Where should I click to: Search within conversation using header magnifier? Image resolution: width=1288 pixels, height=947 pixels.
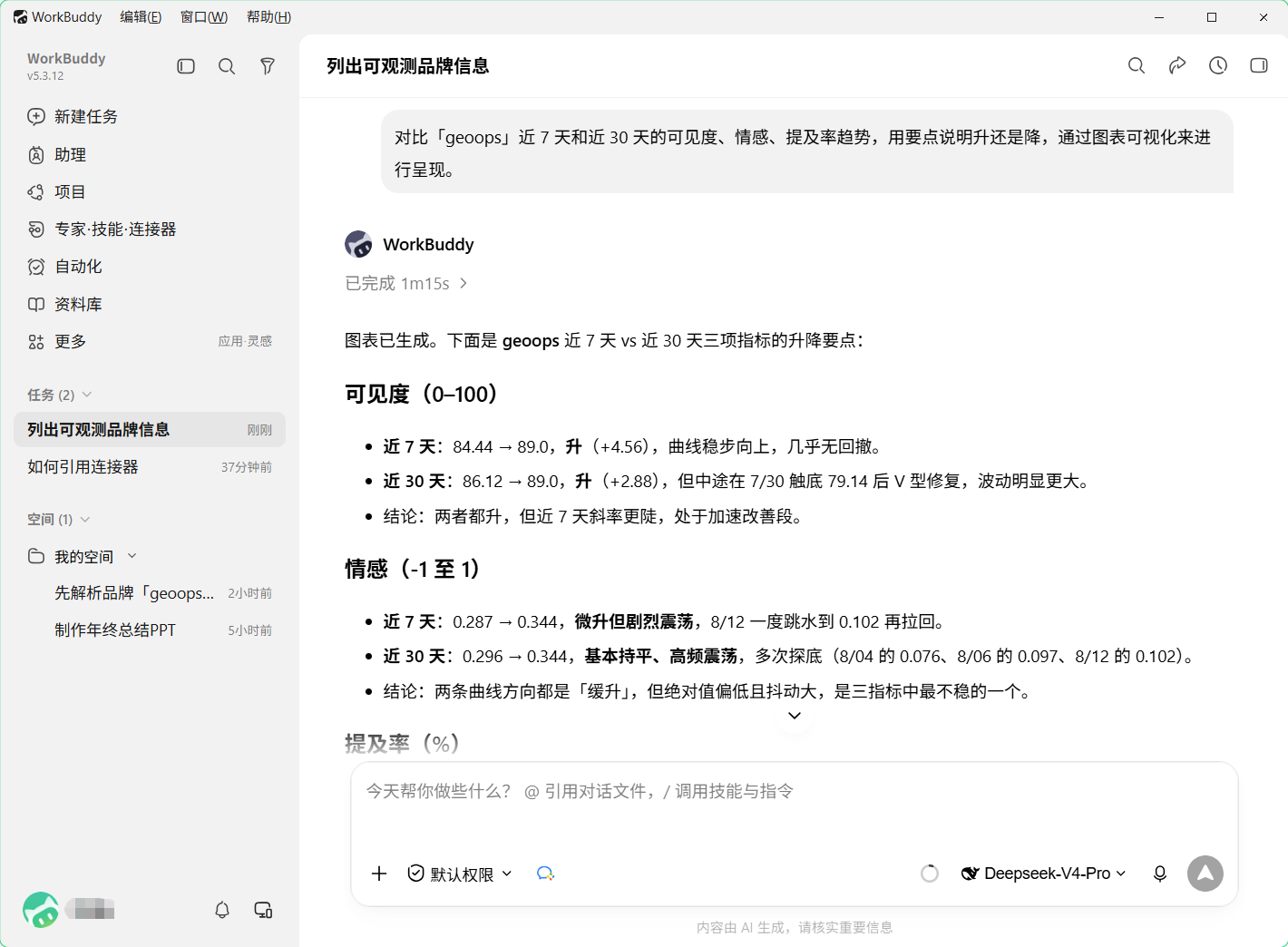(x=1137, y=65)
